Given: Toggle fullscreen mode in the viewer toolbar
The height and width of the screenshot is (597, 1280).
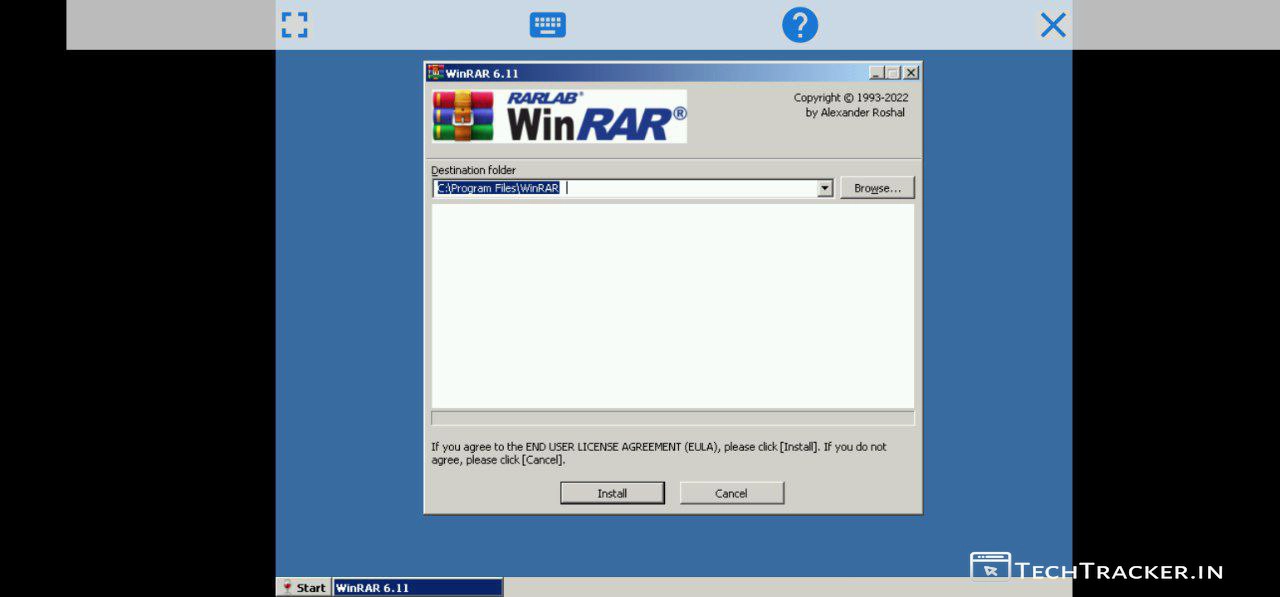Looking at the screenshot, I should click(x=294, y=25).
